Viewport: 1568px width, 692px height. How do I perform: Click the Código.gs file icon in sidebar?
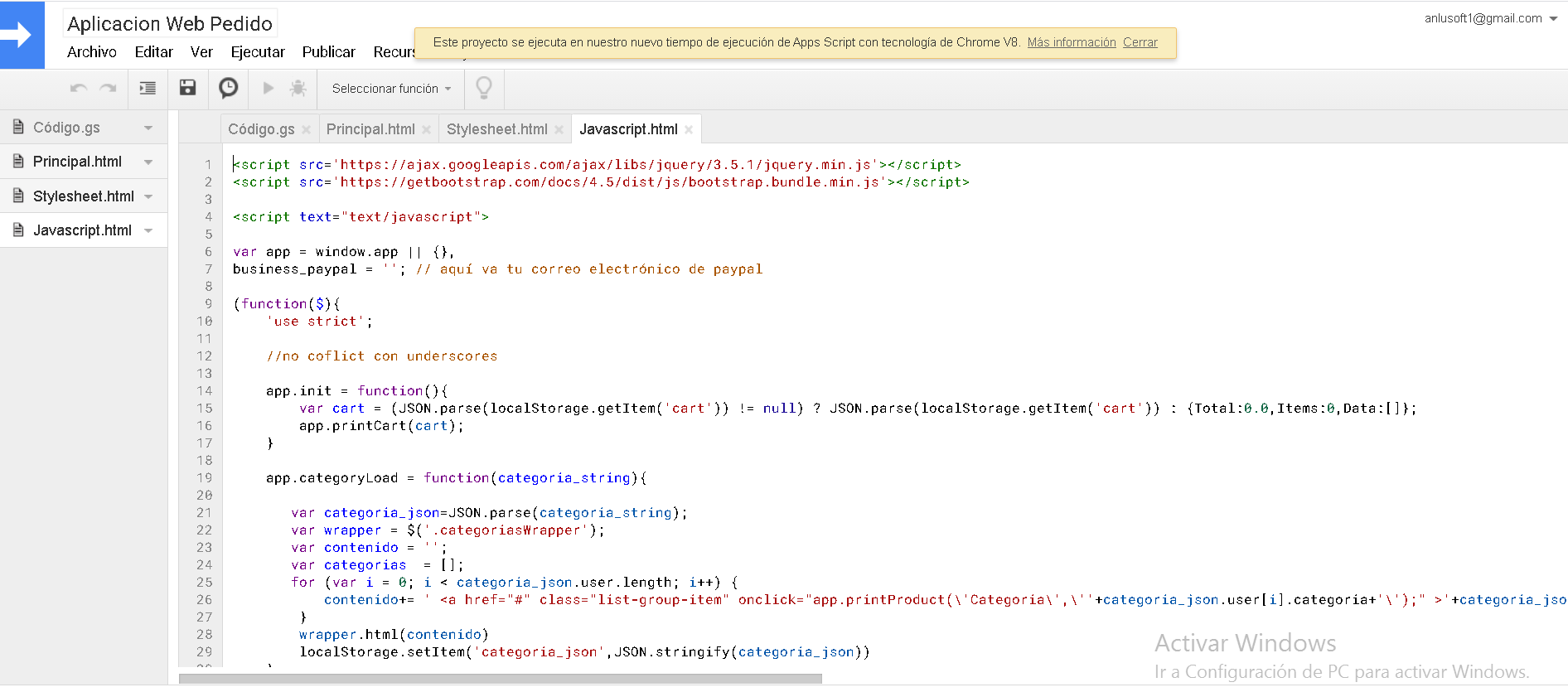click(x=18, y=127)
